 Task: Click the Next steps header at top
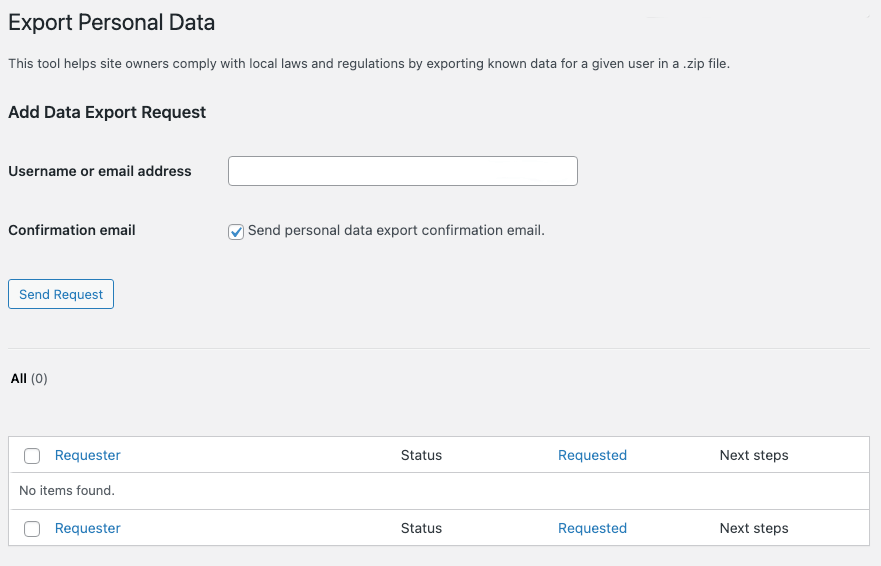754,455
